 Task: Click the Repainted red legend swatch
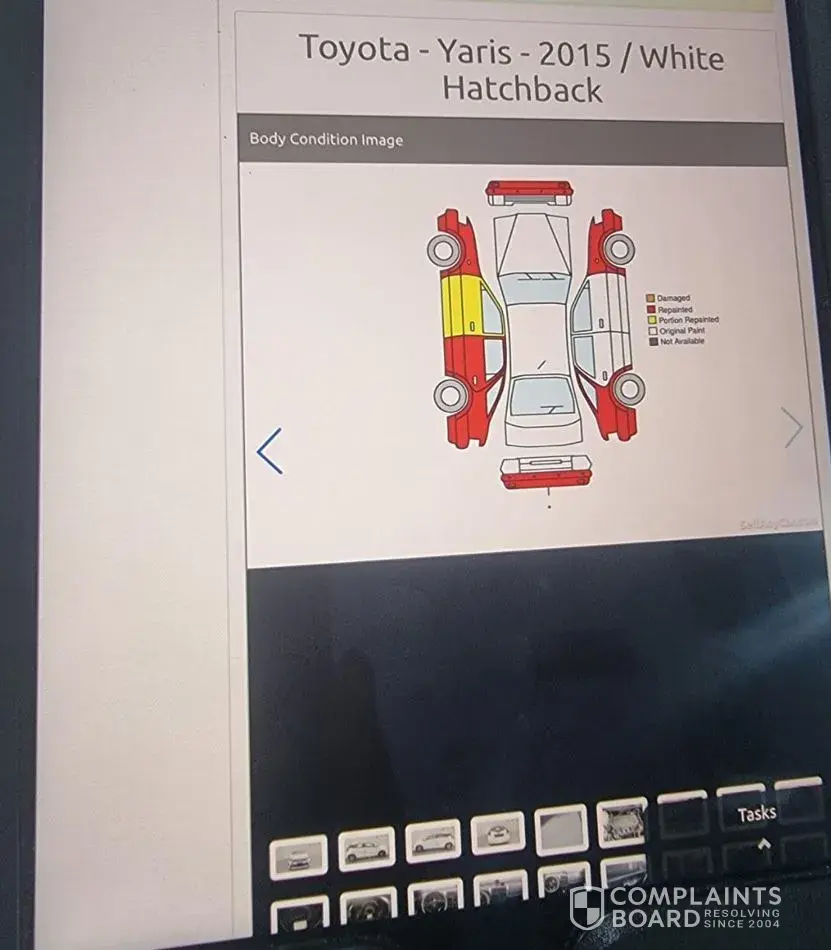(651, 309)
